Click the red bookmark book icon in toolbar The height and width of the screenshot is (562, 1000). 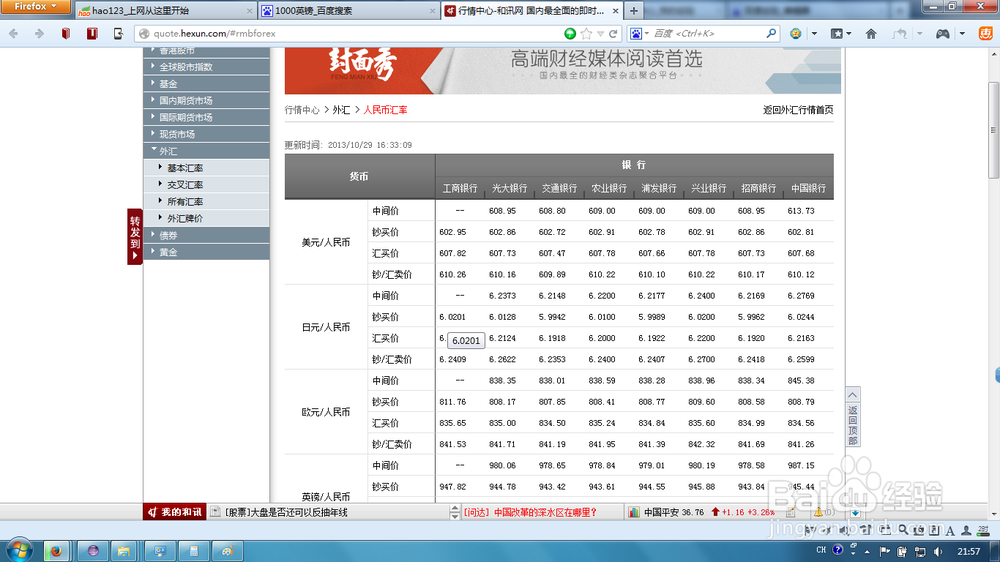coord(66,33)
